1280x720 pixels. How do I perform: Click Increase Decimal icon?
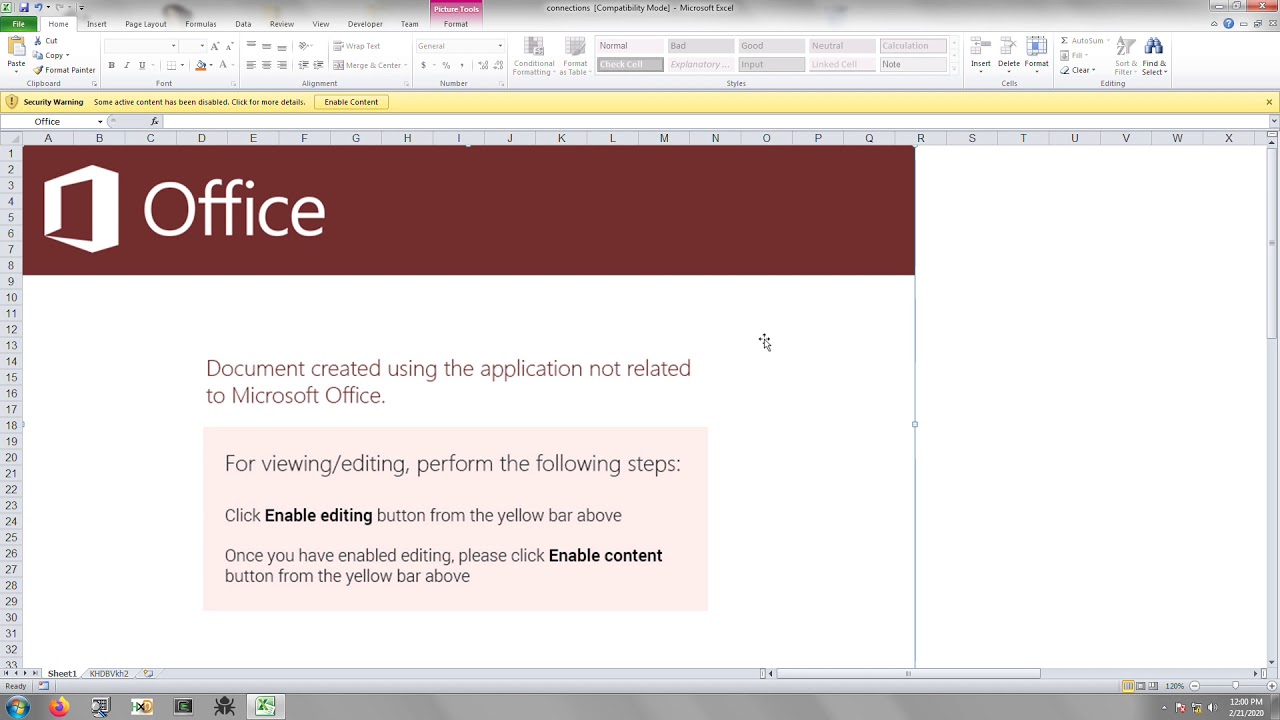coord(483,65)
